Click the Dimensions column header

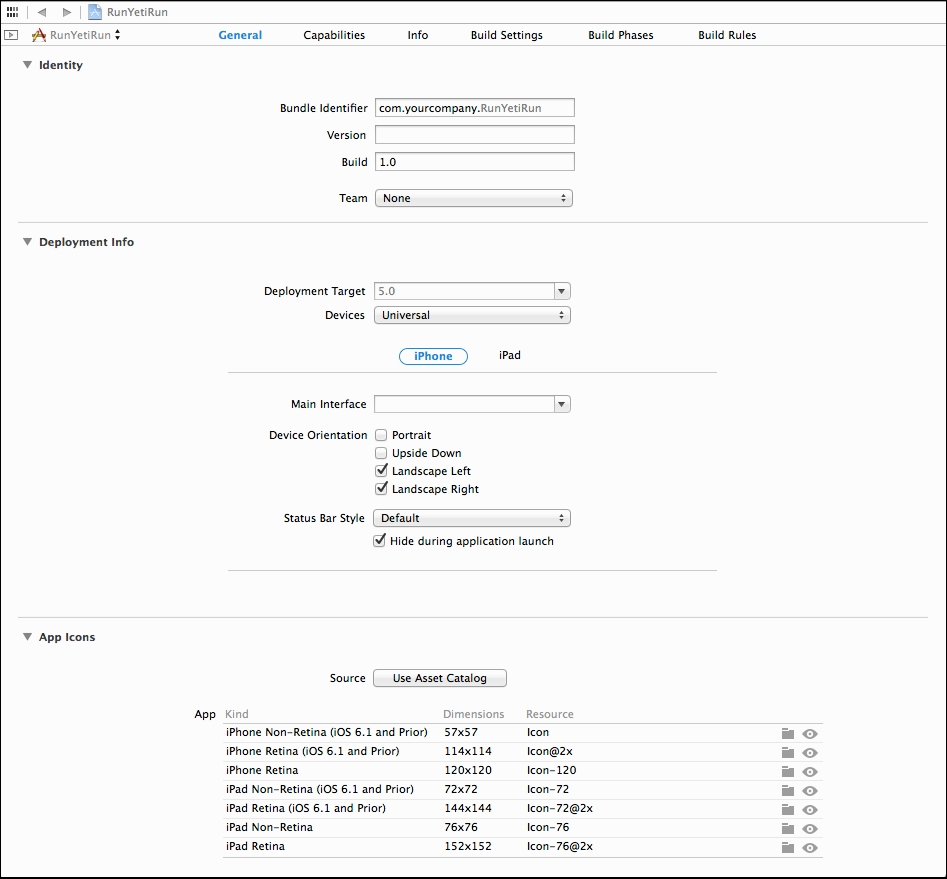tap(474, 714)
